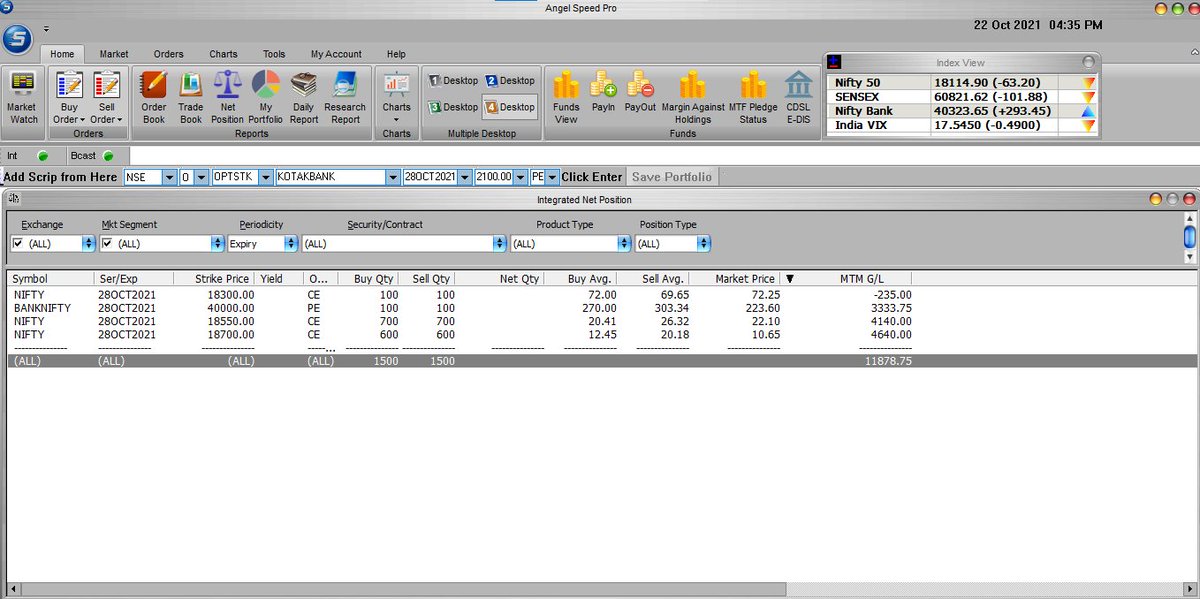Sort by Symbol column header
Screen dimensions: 1200x599
(51, 278)
